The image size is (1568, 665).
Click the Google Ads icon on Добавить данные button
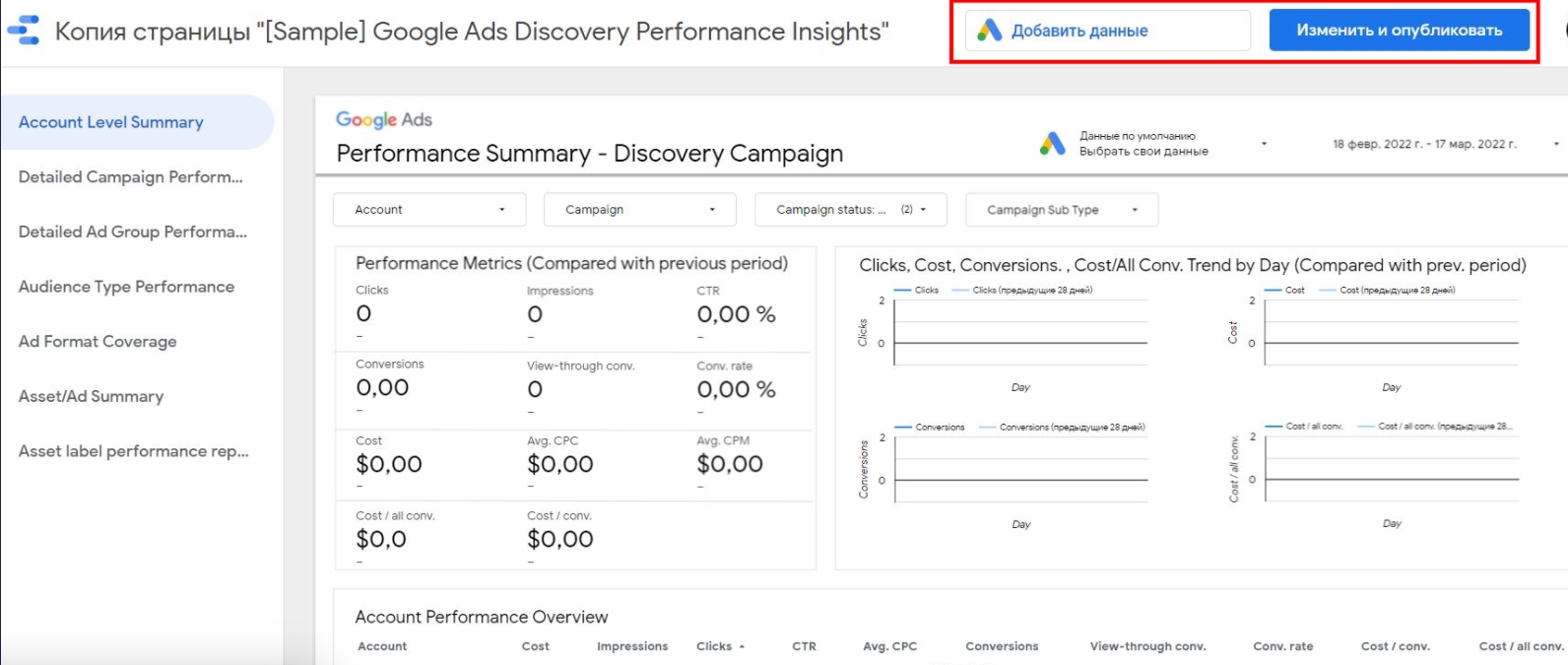point(989,31)
